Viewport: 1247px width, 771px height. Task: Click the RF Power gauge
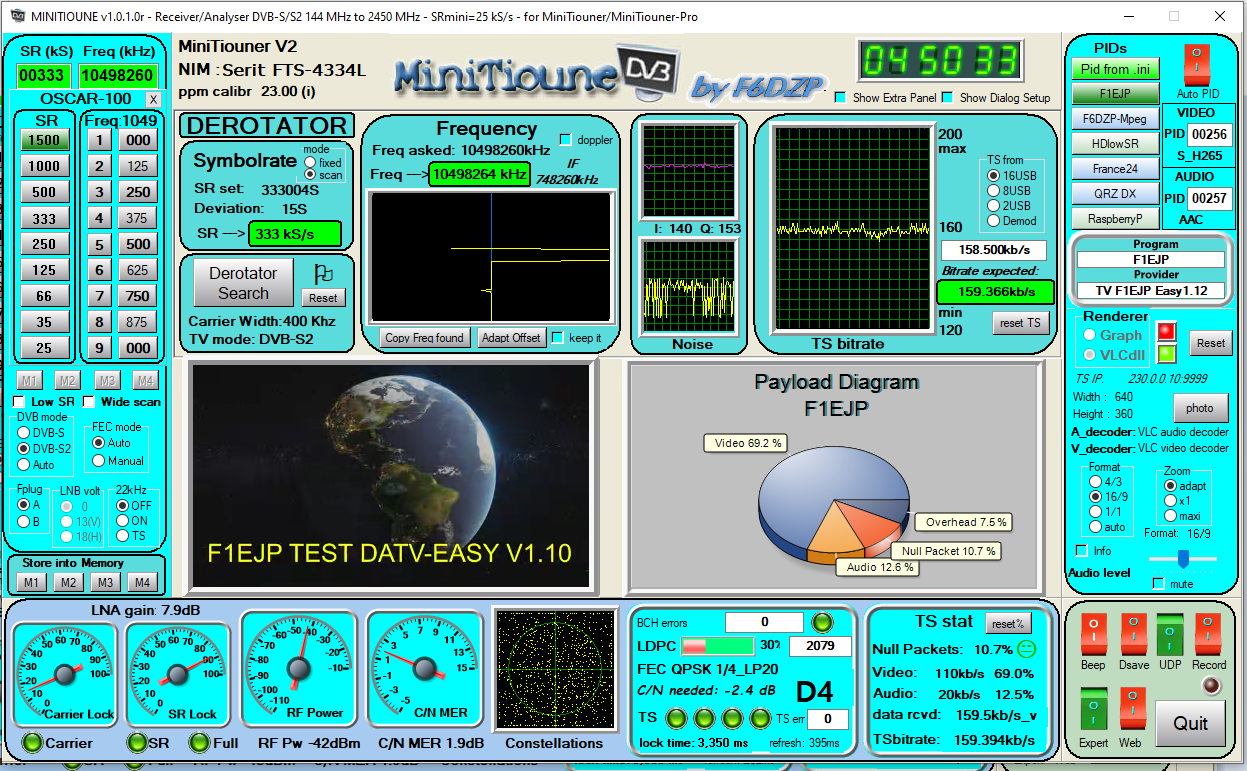298,667
